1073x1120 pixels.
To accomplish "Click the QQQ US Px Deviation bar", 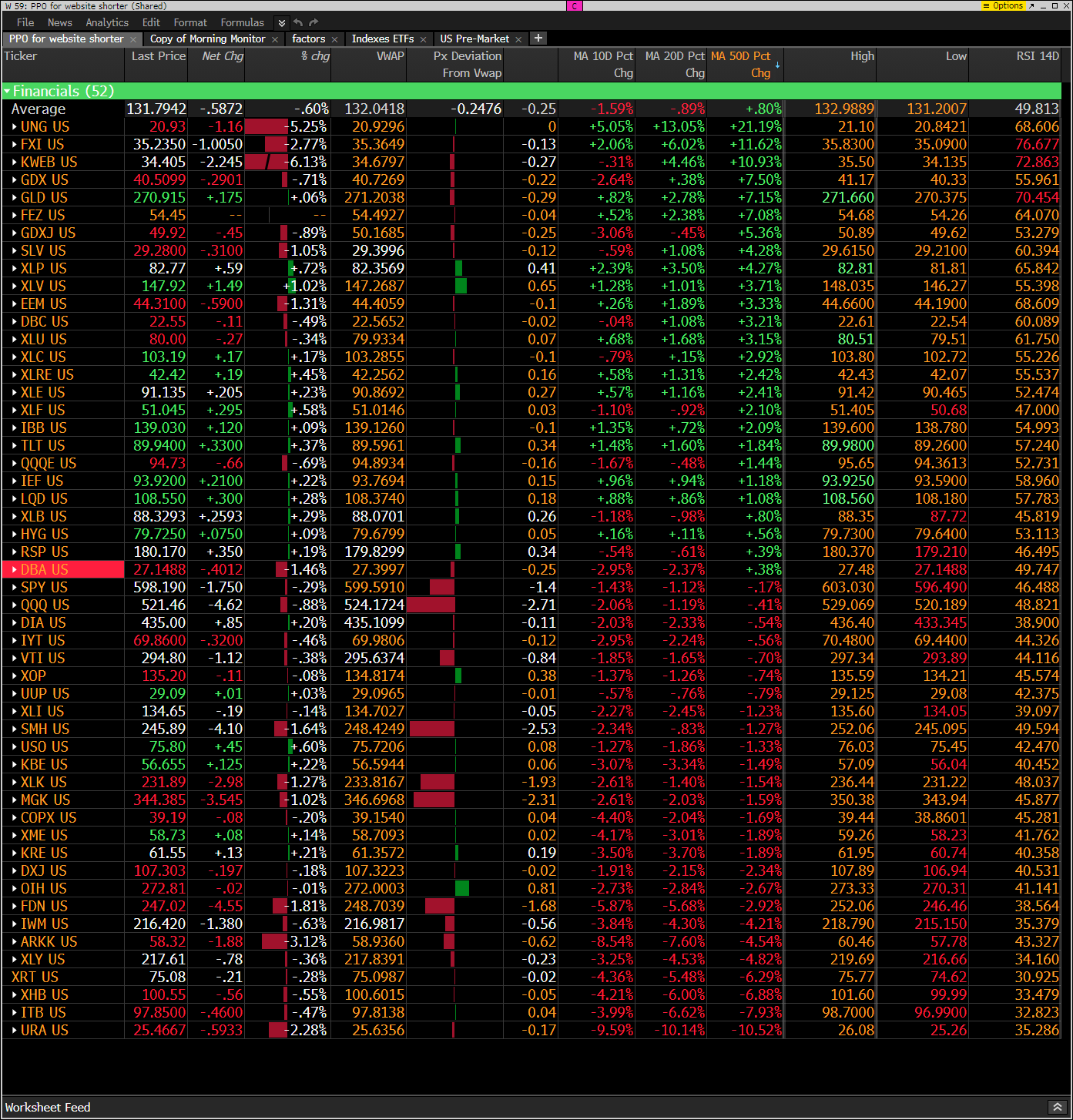I will 431,605.
